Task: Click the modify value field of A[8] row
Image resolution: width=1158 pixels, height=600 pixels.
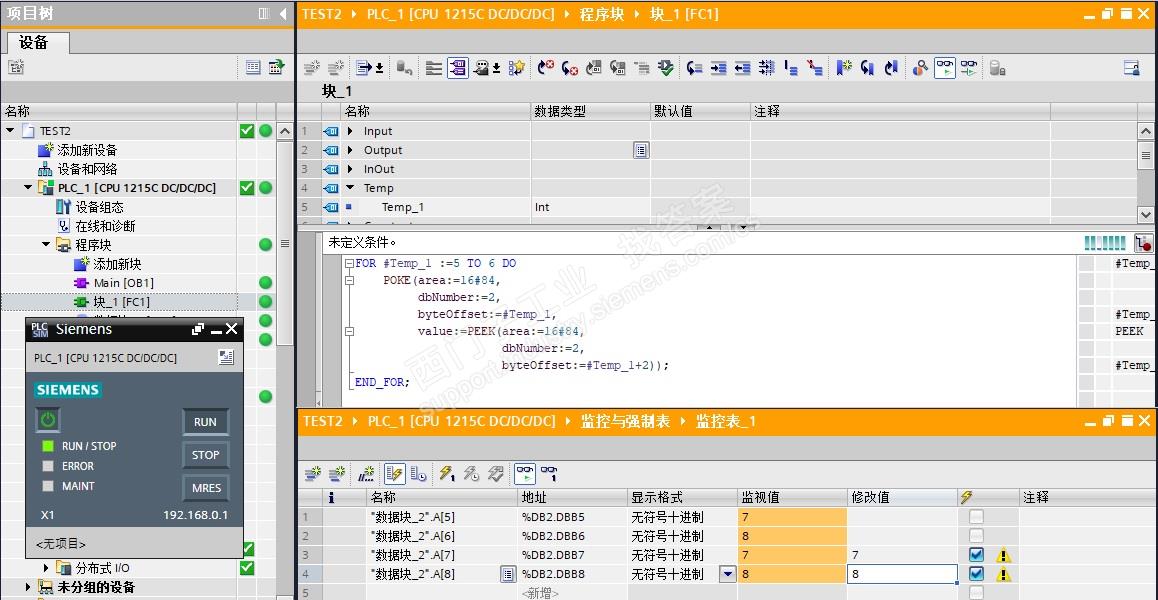Action: [902, 574]
